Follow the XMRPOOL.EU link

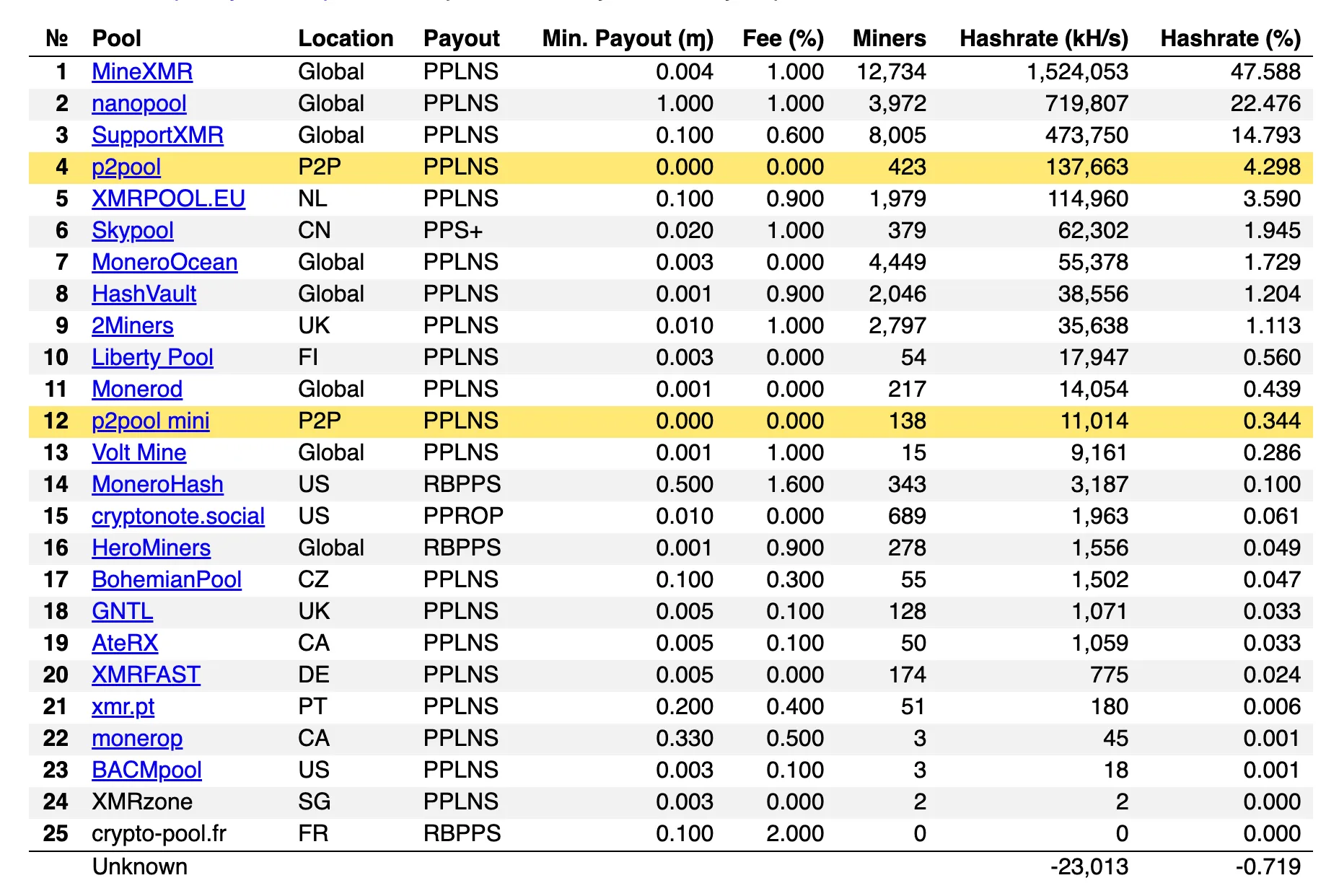click(x=168, y=198)
